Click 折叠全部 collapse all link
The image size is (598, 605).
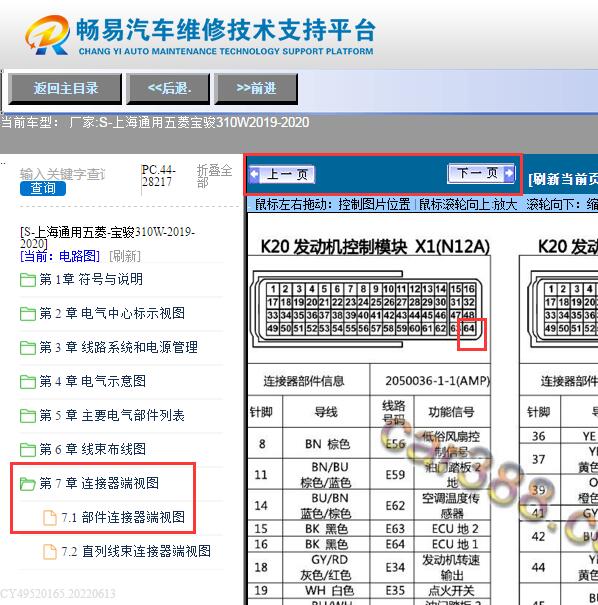(215, 176)
